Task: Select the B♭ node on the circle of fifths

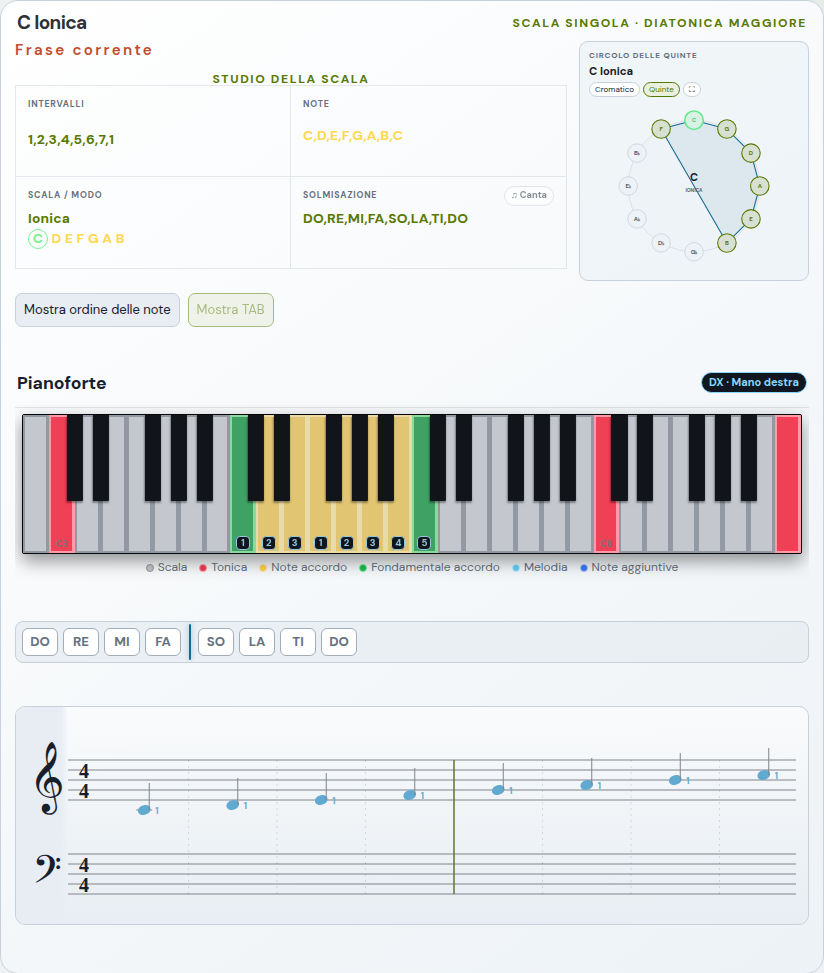Action: (x=637, y=153)
